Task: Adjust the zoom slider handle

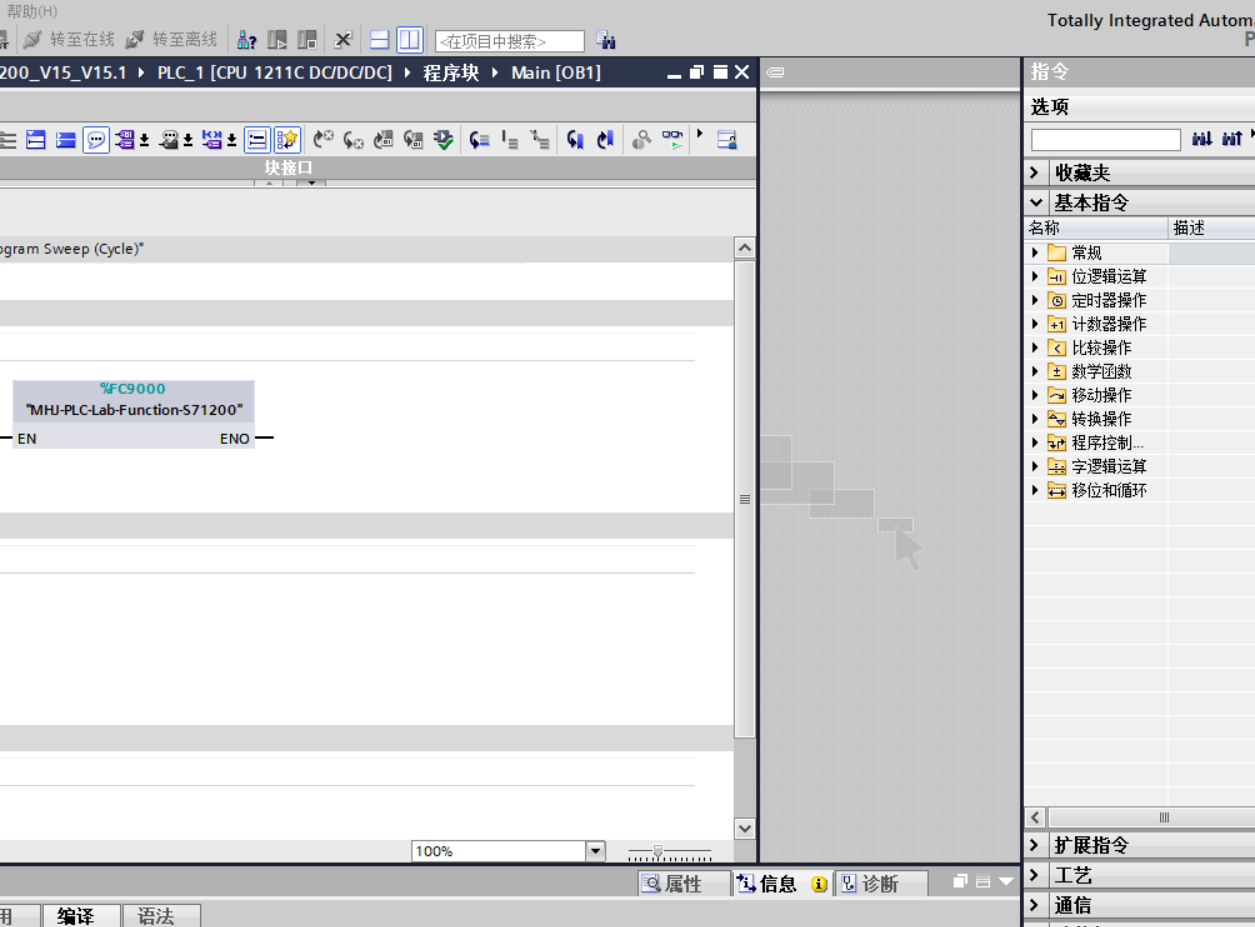Action: pyautogui.click(x=657, y=851)
